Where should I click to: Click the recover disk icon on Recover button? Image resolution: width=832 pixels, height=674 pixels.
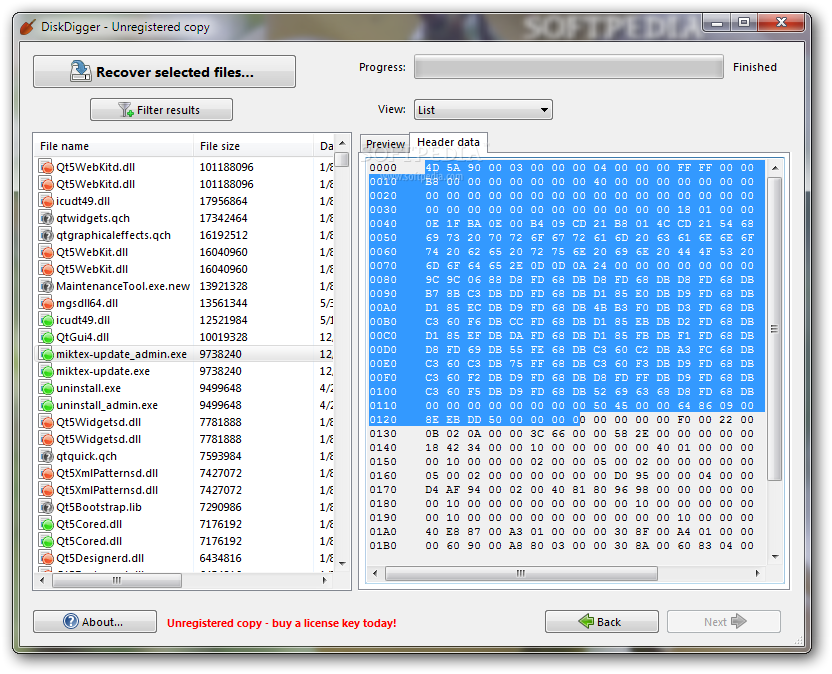81,71
